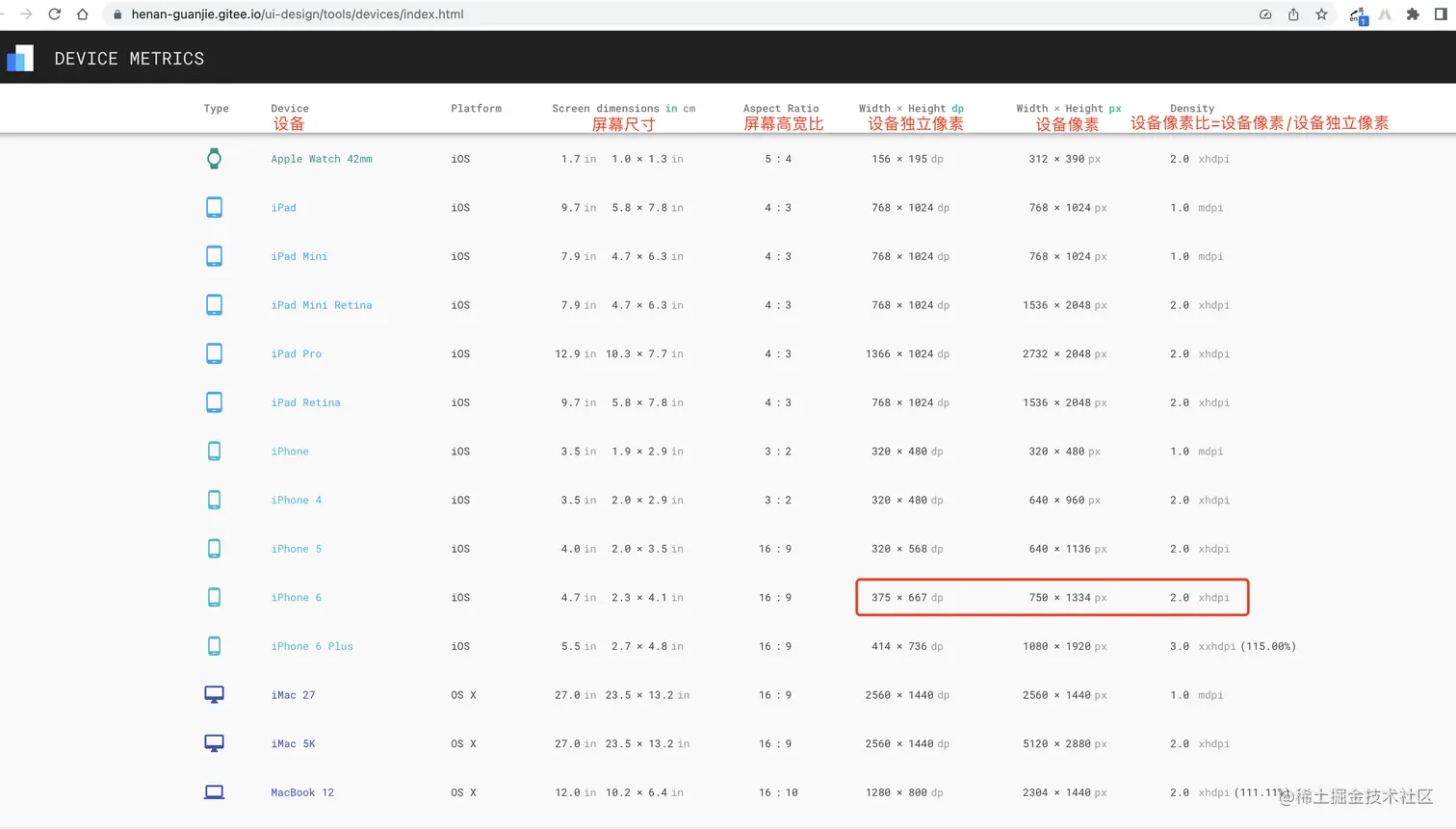The width and height of the screenshot is (1456, 829).
Task: Open the MacBook 12 device link
Action: click(x=302, y=792)
